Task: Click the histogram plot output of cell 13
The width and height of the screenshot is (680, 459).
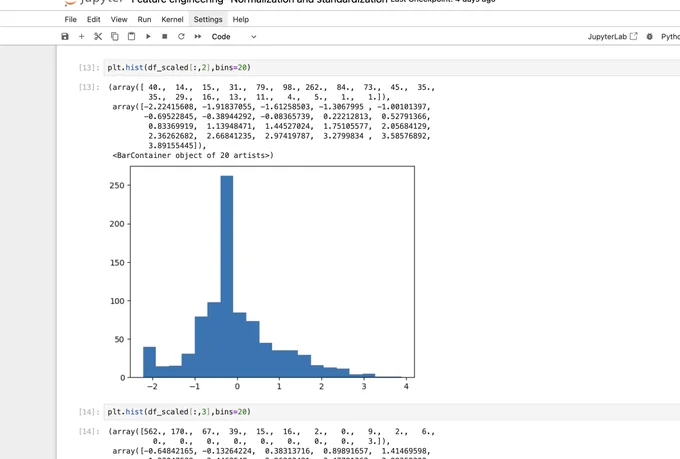Action: coord(262,278)
